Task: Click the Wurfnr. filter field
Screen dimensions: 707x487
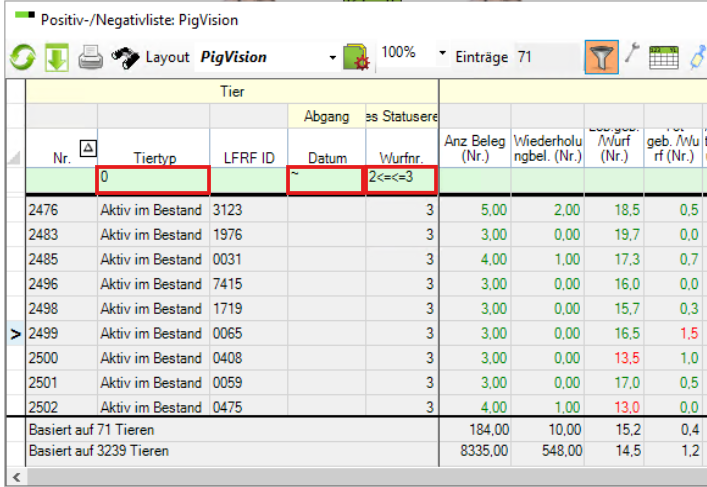Action: [x=401, y=180]
